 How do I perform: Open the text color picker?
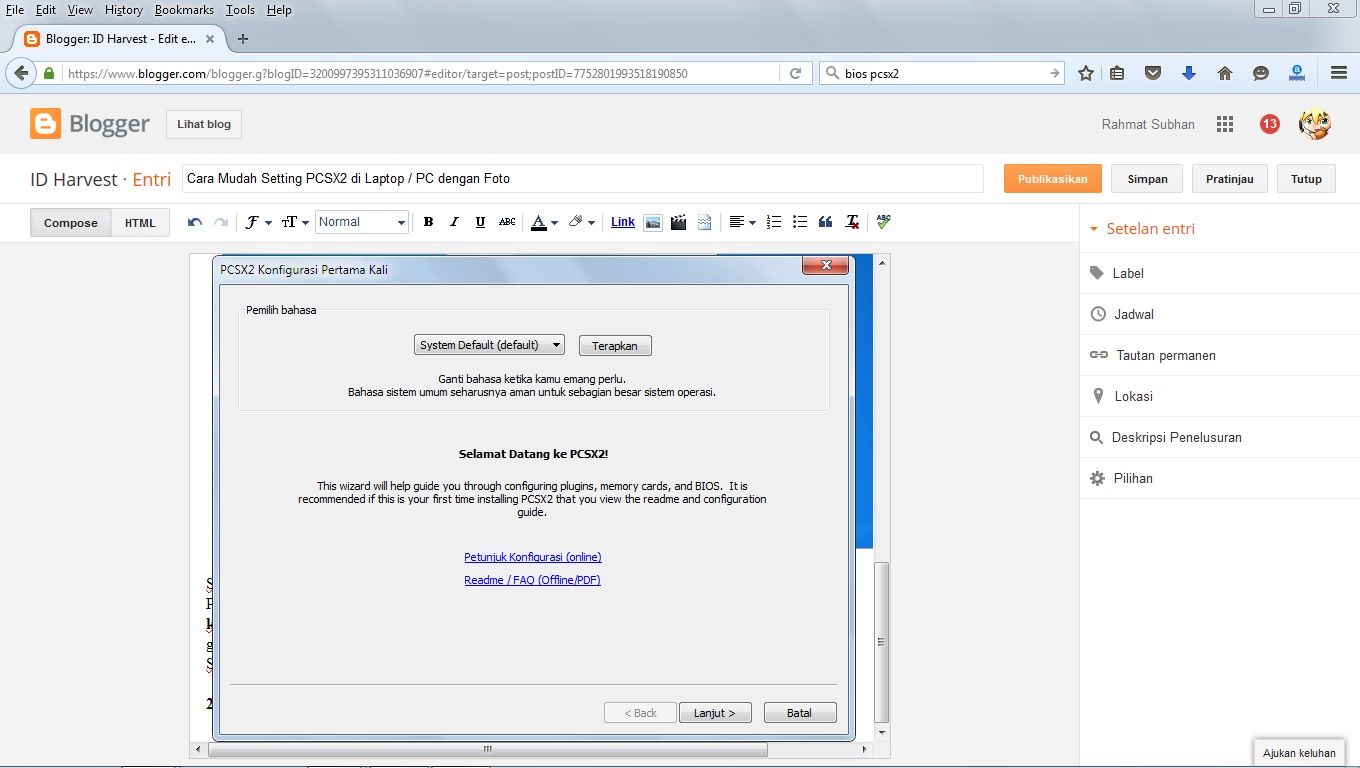click(x=544, y=222)
